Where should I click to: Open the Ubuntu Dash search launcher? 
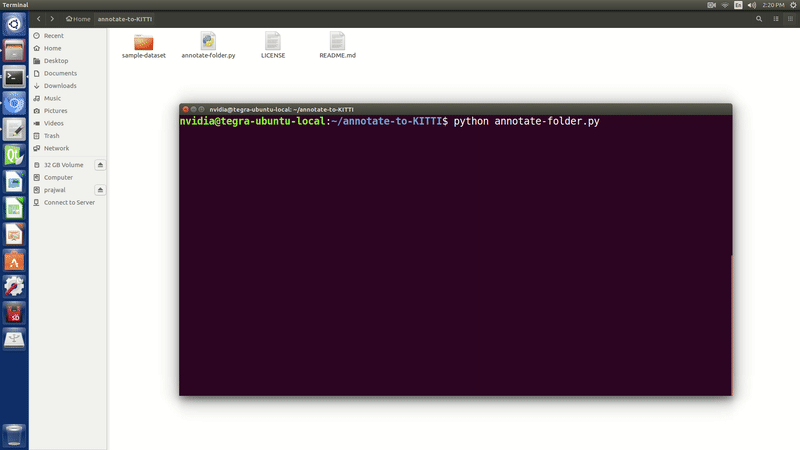14,24
